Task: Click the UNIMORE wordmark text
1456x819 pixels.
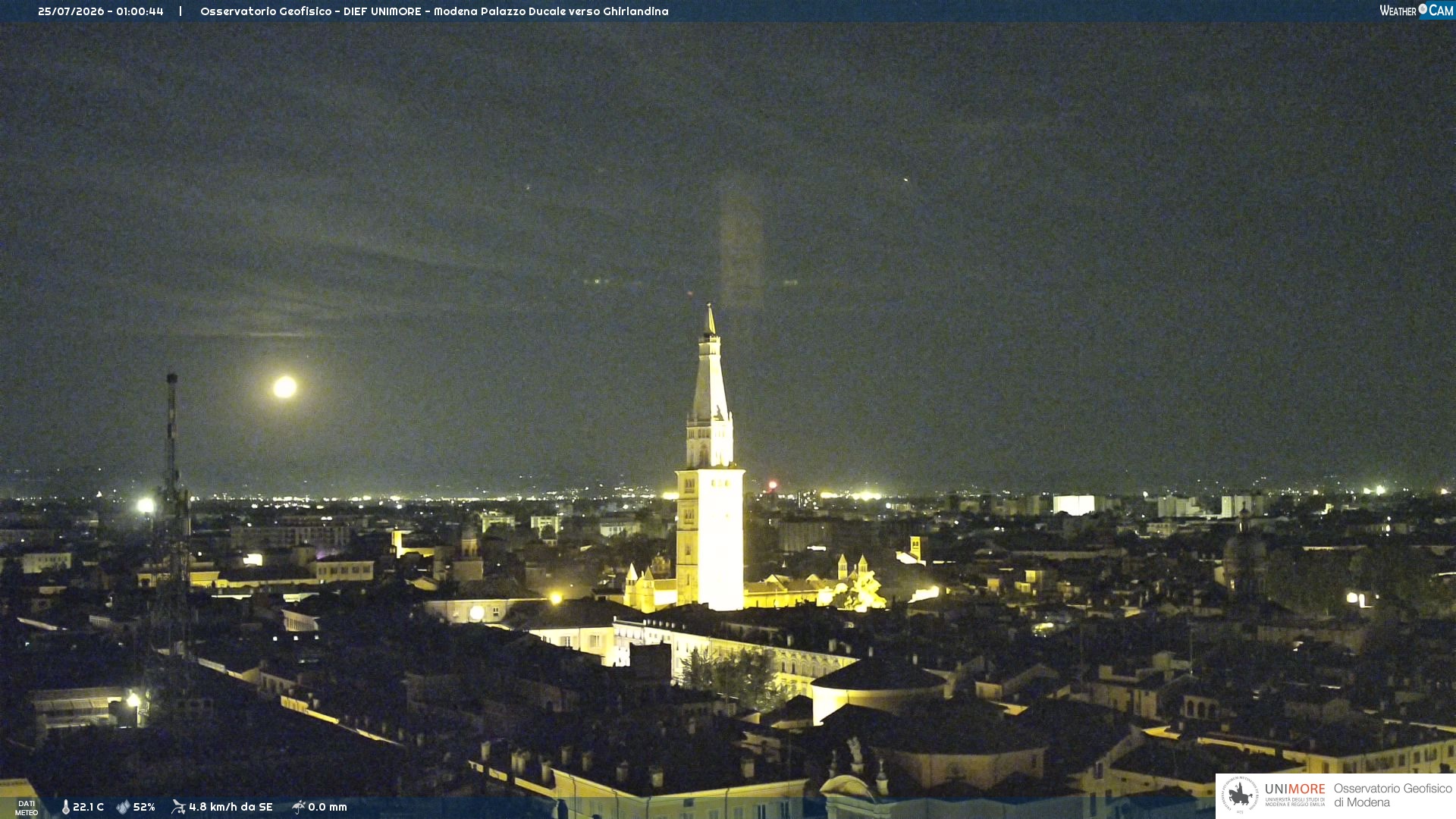Action: pyautogui.click(x=1294, y=789)
